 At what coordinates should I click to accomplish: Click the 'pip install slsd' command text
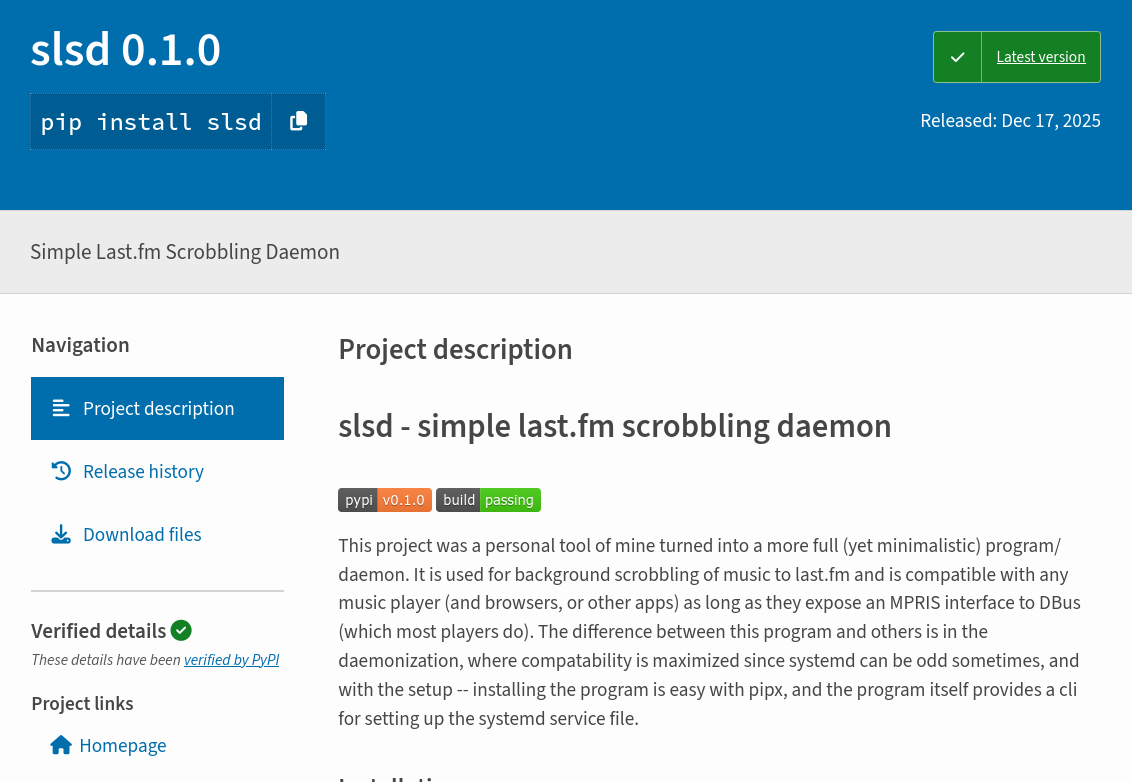point(151,122)
